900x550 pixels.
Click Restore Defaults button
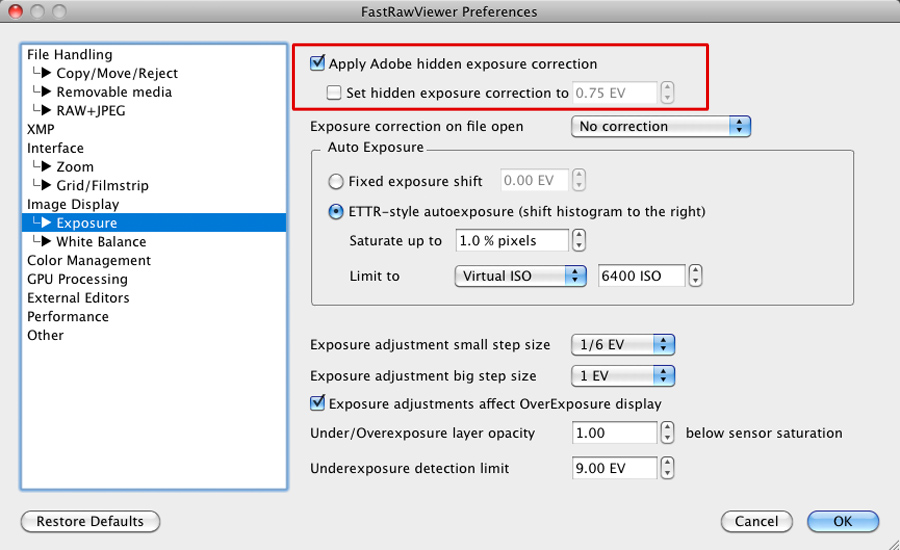(x=90, y=522)
